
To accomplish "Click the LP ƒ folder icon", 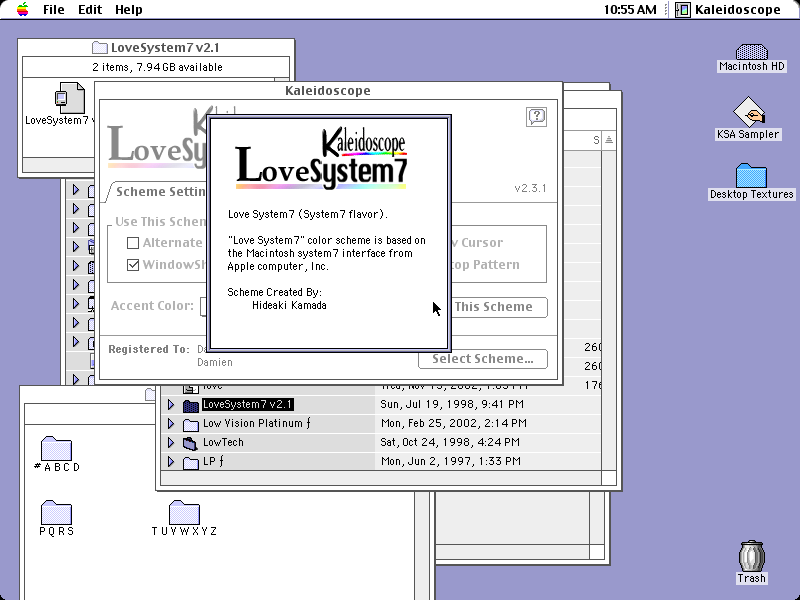I will (x=190, y=462).
